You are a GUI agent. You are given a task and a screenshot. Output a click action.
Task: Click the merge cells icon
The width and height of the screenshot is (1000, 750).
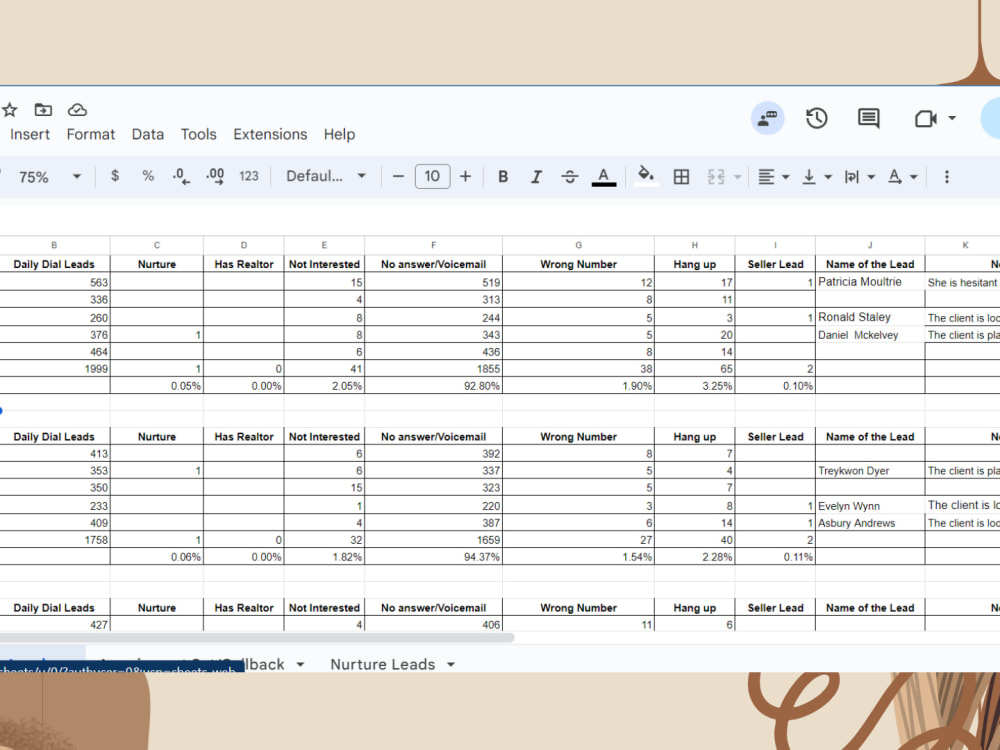pyautogui.click(x=716, y=176)
